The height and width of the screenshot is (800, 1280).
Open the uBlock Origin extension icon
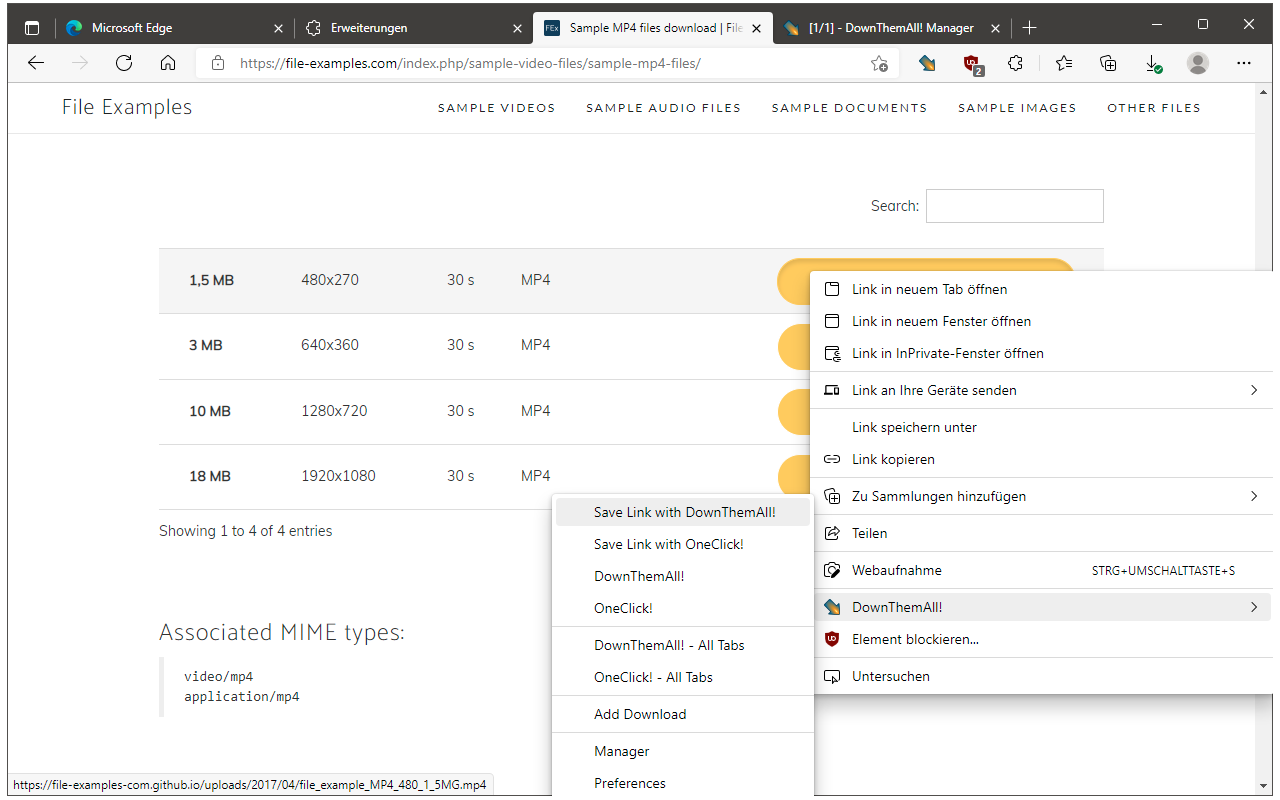972,64
